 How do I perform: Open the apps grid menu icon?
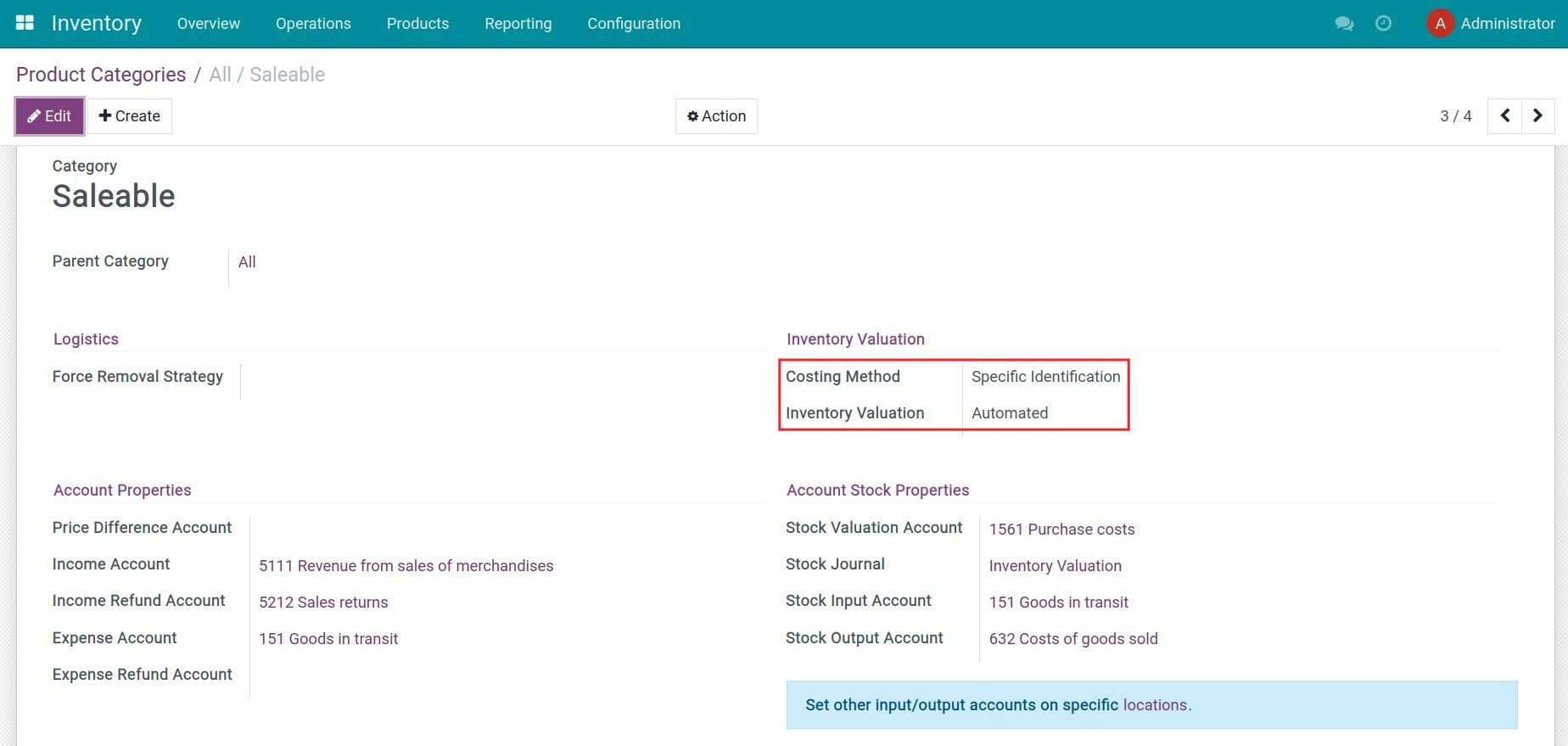click(x=25, y=23)
